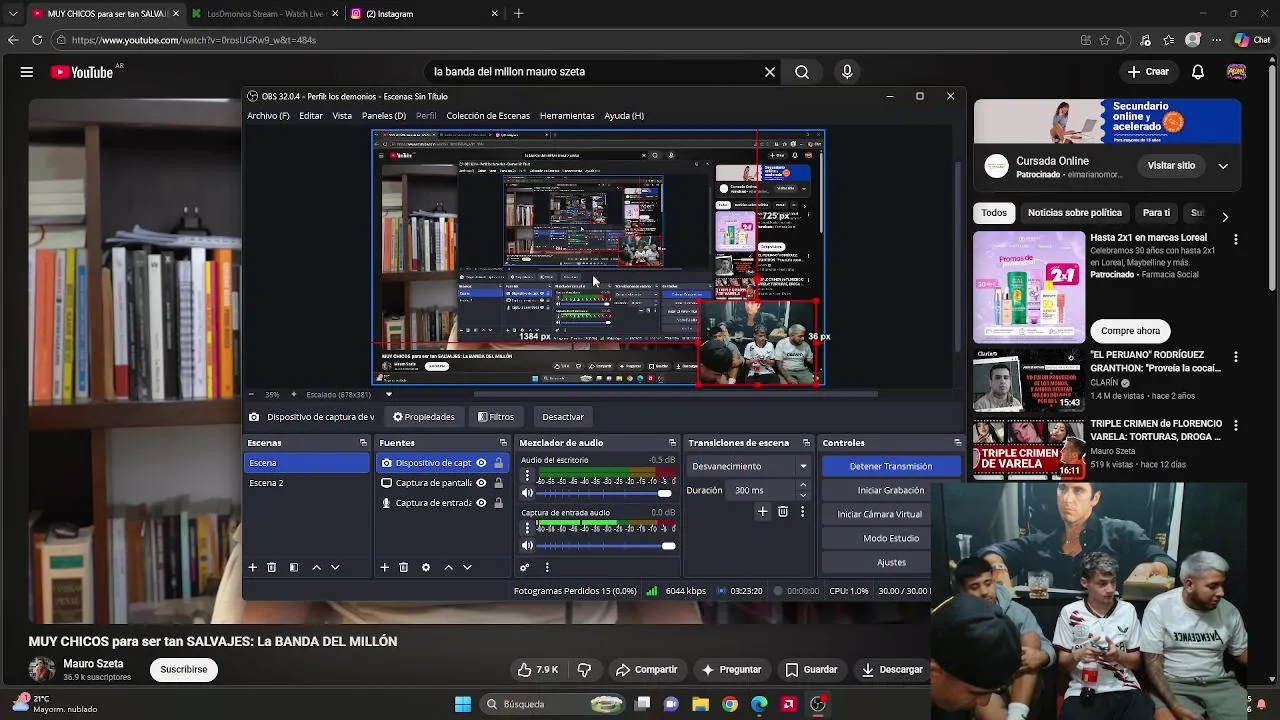This screenshot has width=1280, height=720.
Task: Move scene down in Escenas panel
Action: pyautogui.click(x=335, y=567)
